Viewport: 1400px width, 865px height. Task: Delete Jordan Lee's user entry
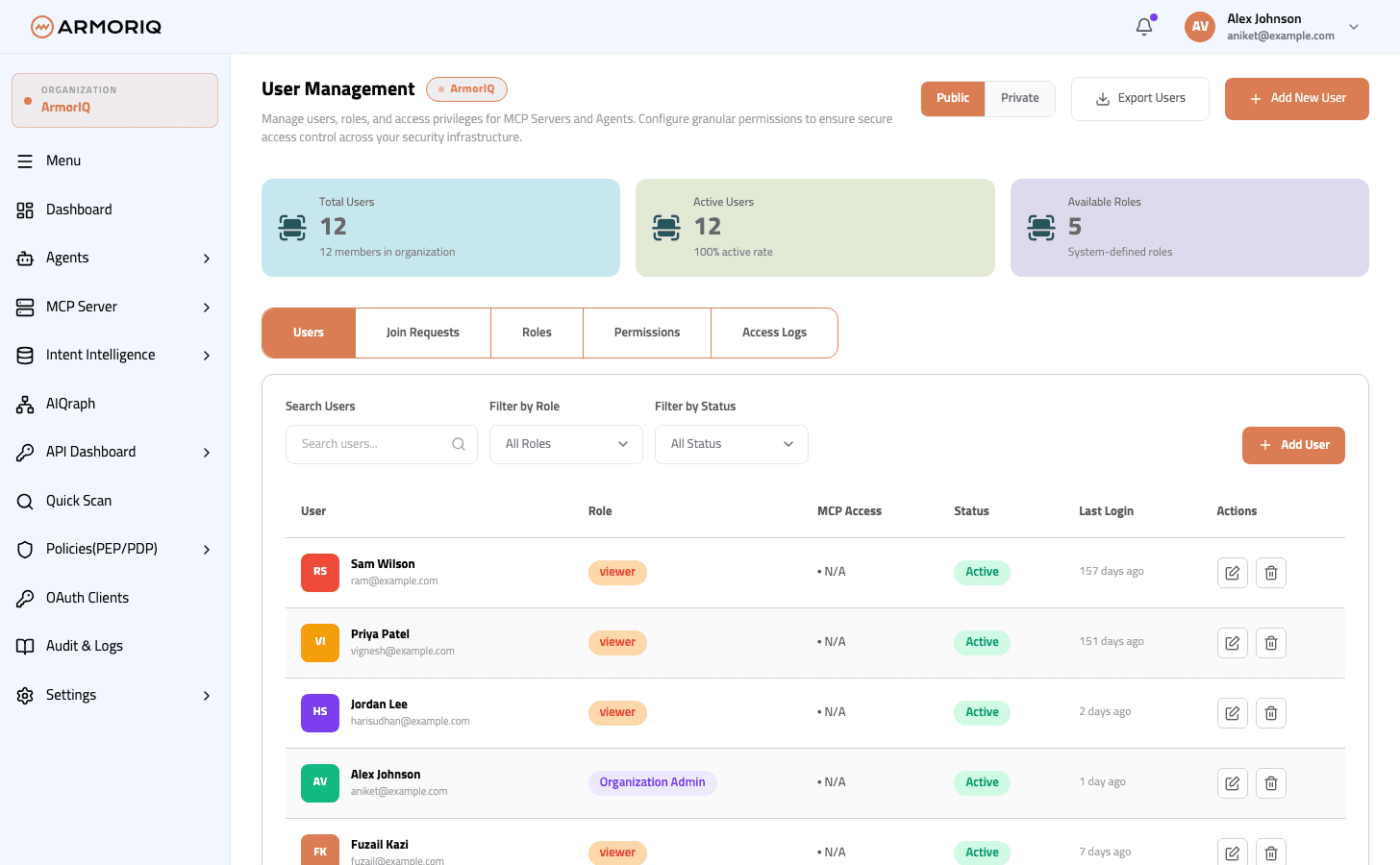tap(1271, 713)
